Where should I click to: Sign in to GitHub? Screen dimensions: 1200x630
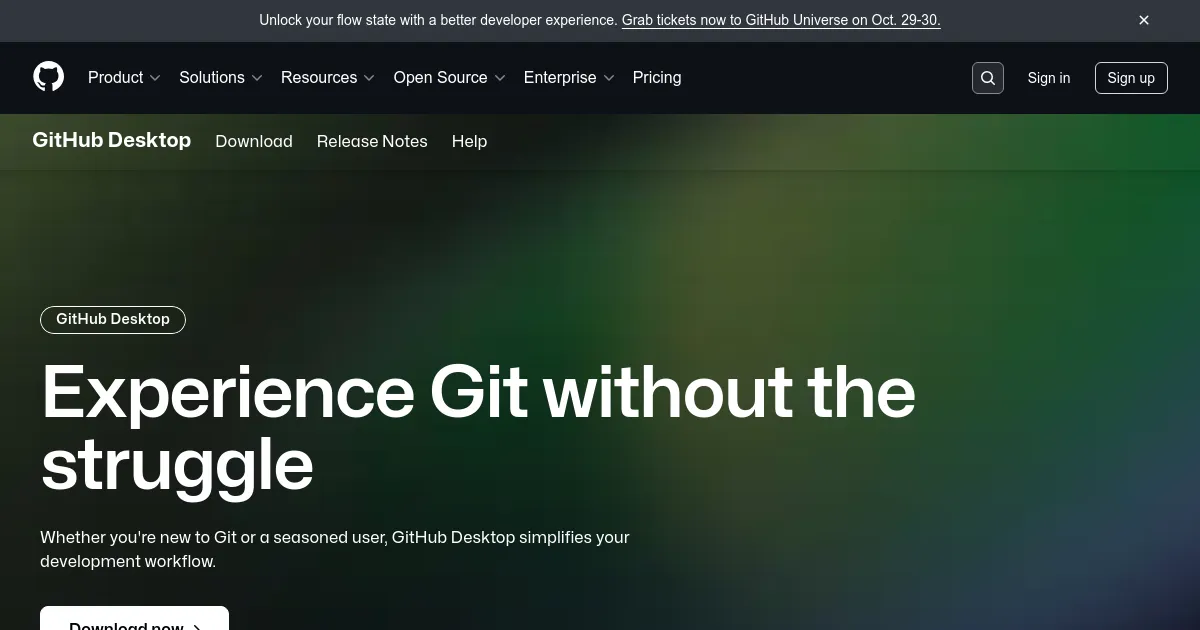1048,77
